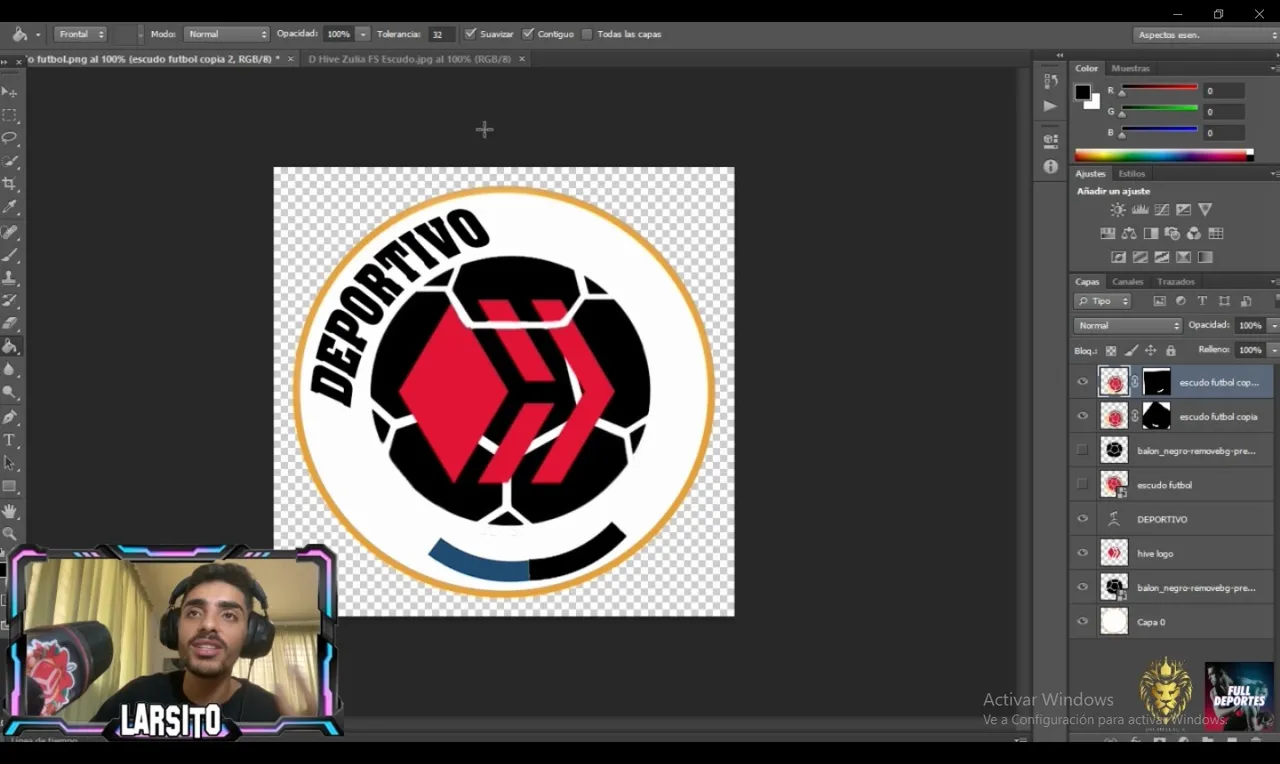Select the Dodge tool

pyautogui.click(x=10, y=393)
